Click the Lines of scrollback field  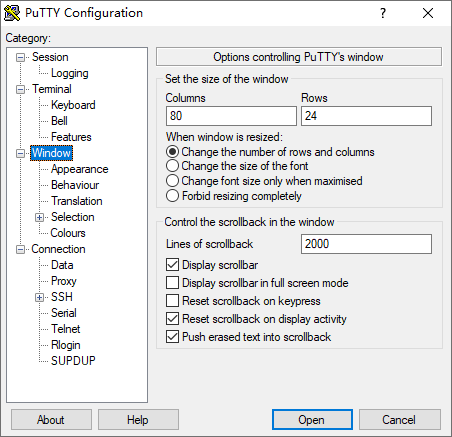pyautogui.click(x=366, y=244)
